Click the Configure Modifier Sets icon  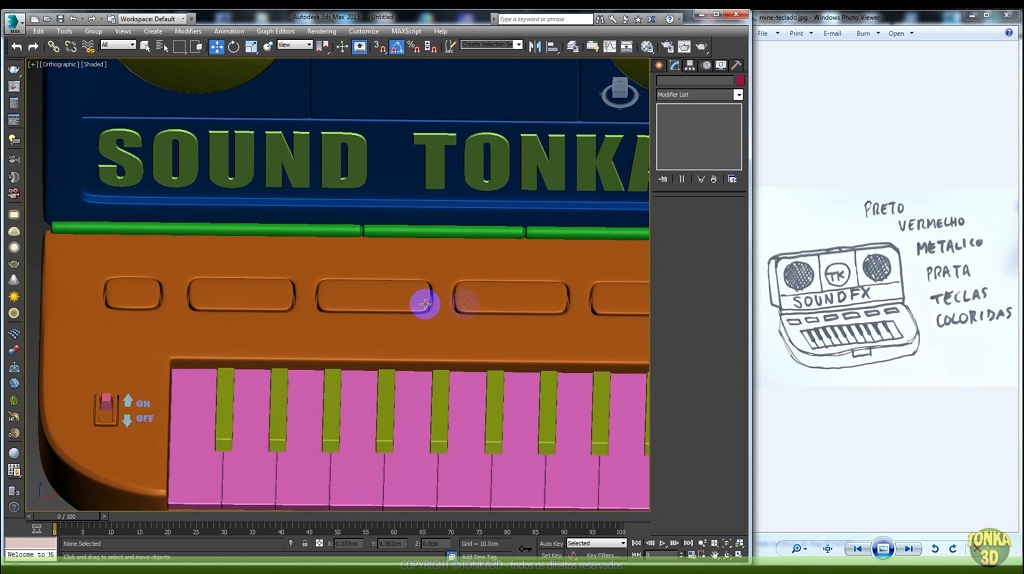click(x=732, y=179)
